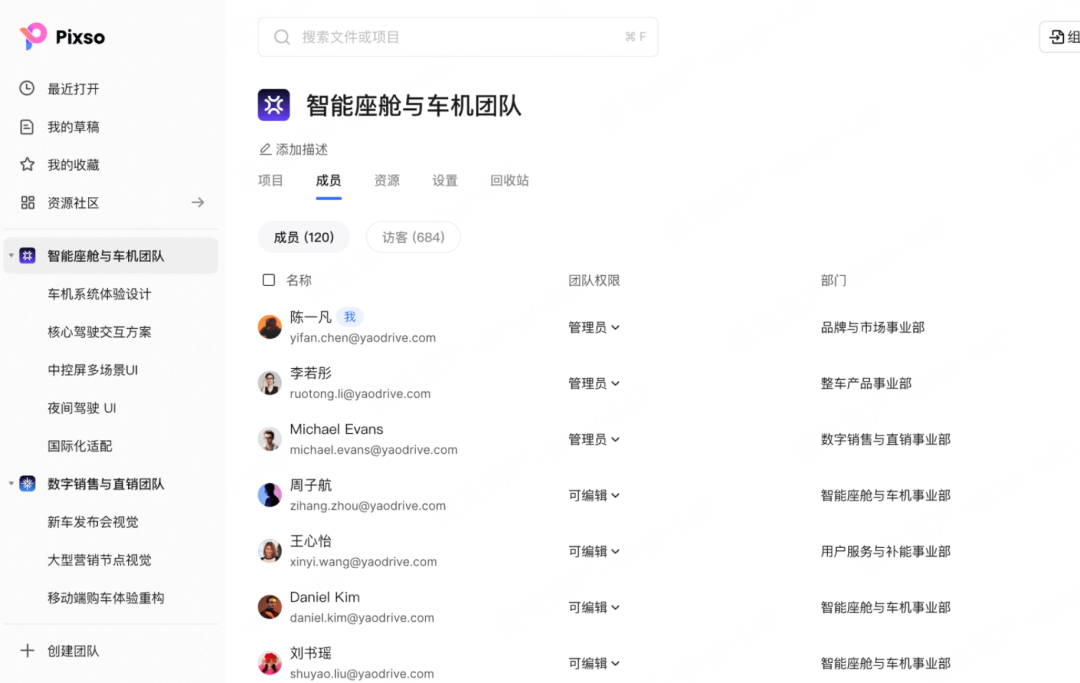Click search magnifier icon
Image resolution: width=1080 pixels, height=683 pixels.
tap(282, 37)
